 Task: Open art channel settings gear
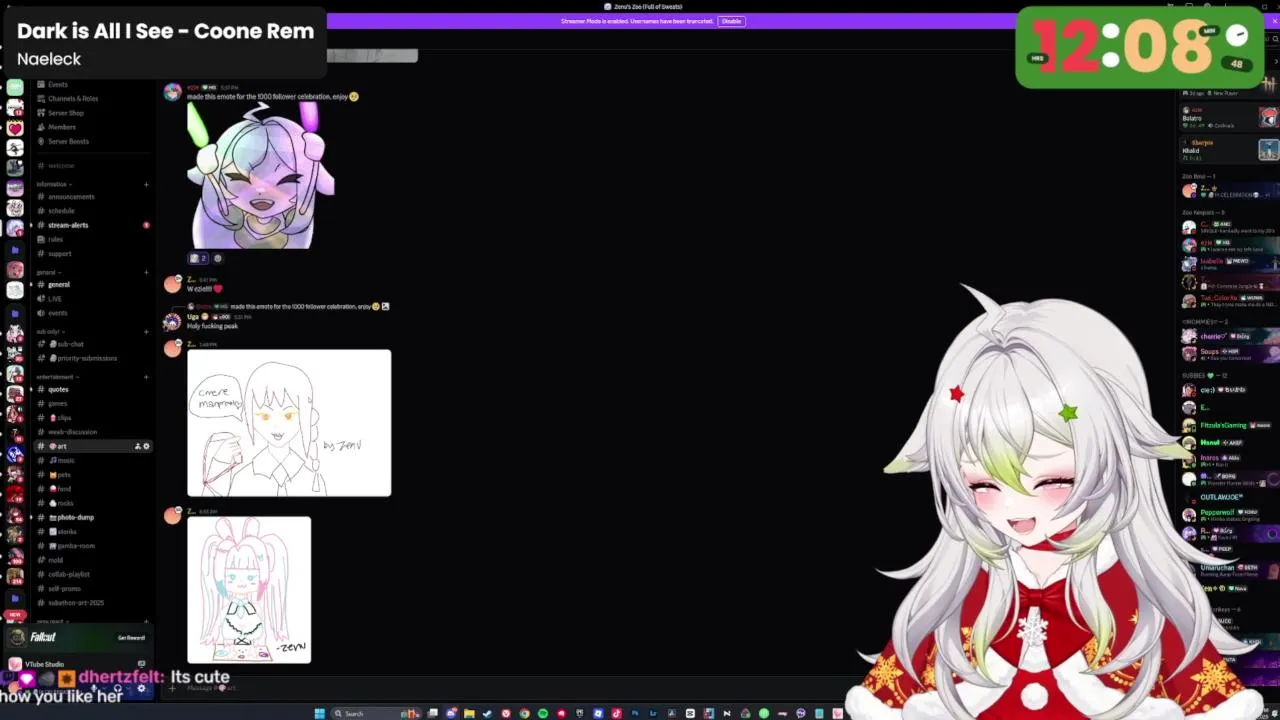pyautogui.click(x=146, y=446)
